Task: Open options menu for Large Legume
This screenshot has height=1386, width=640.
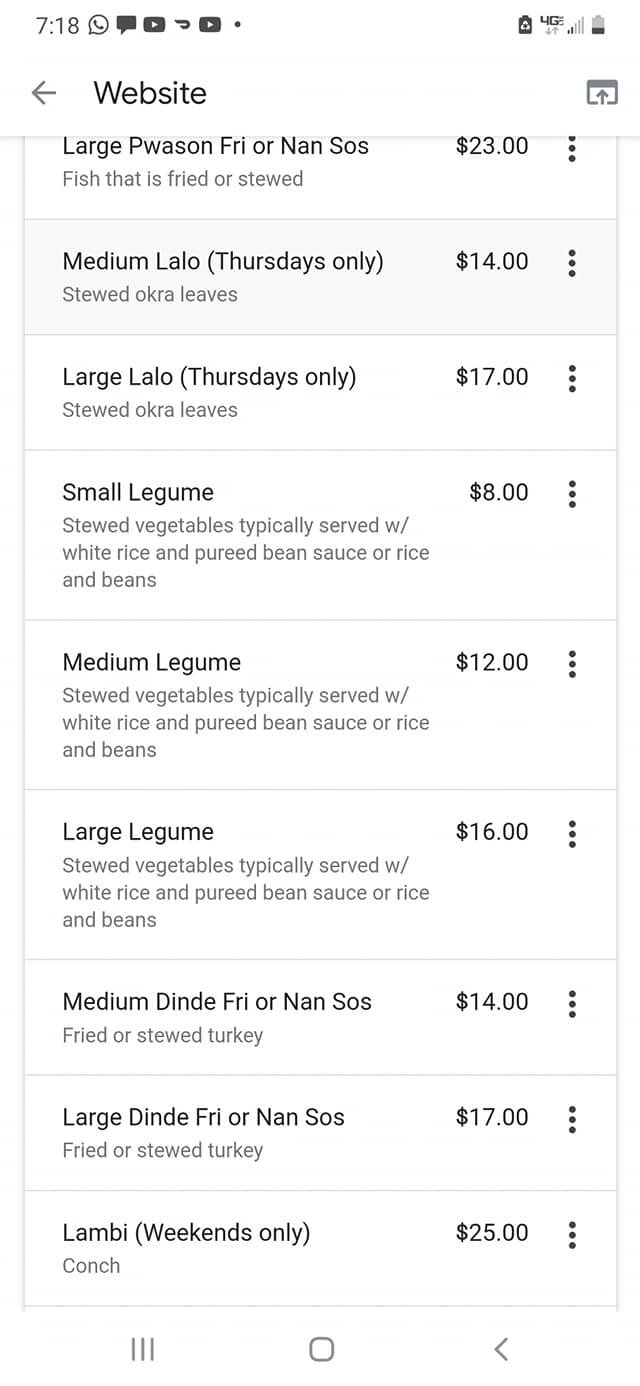Action: (x=572, y=833)
